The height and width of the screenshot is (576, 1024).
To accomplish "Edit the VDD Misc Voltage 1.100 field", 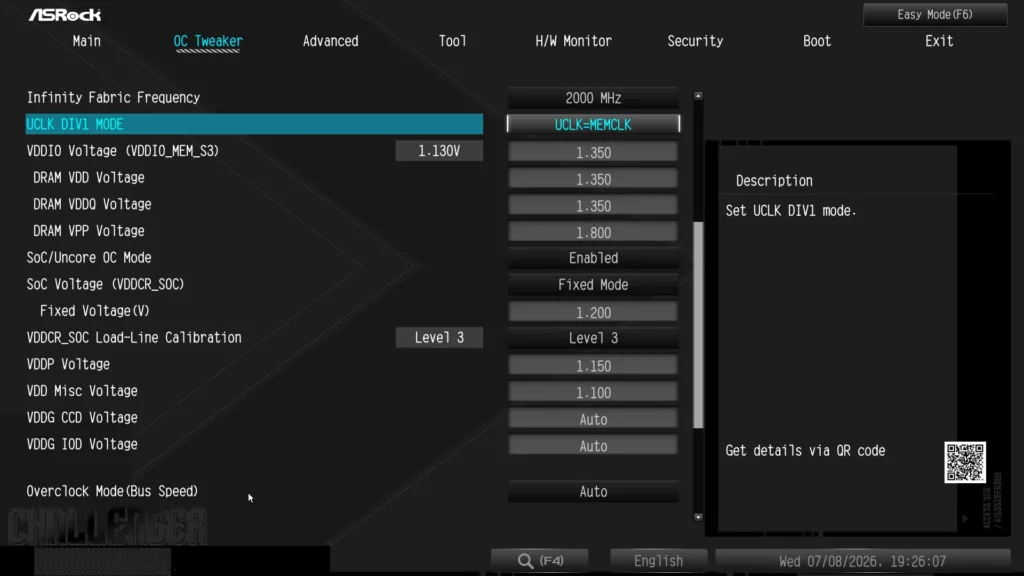I will click(593, 392).
